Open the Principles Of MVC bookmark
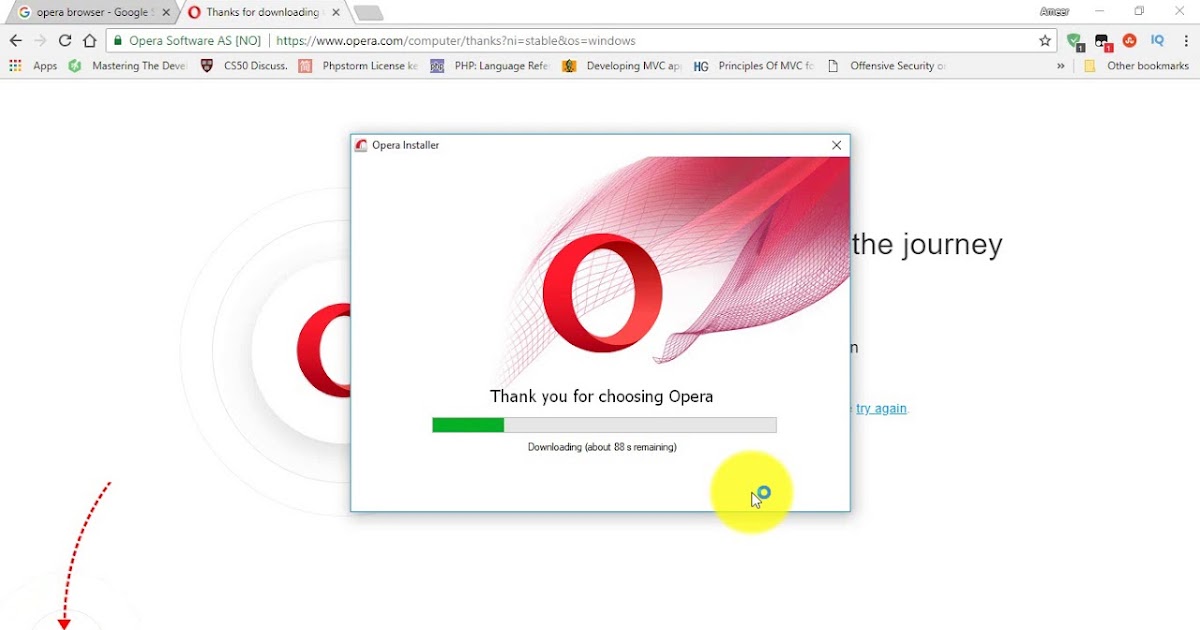This screenshot has width=1200, height=630. click(754, 66)
